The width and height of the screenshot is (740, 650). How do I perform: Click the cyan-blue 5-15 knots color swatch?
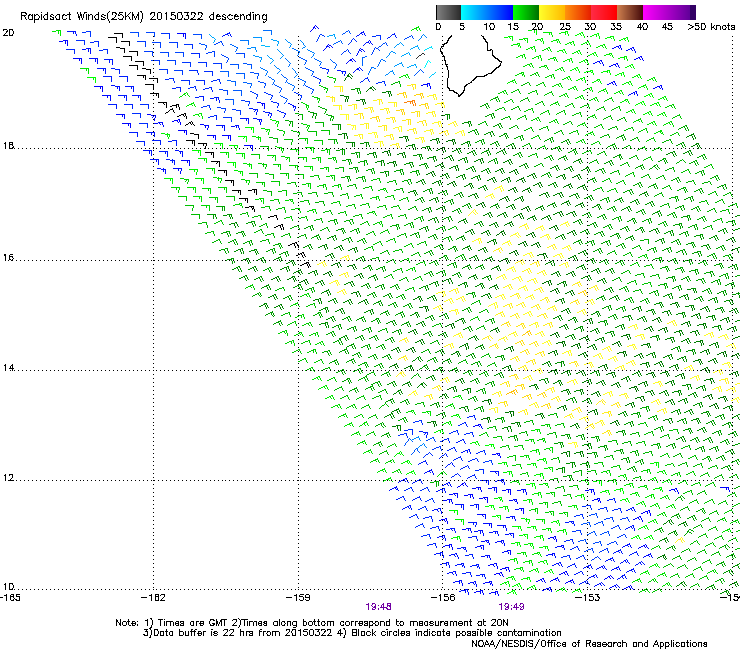coord(487,12)
